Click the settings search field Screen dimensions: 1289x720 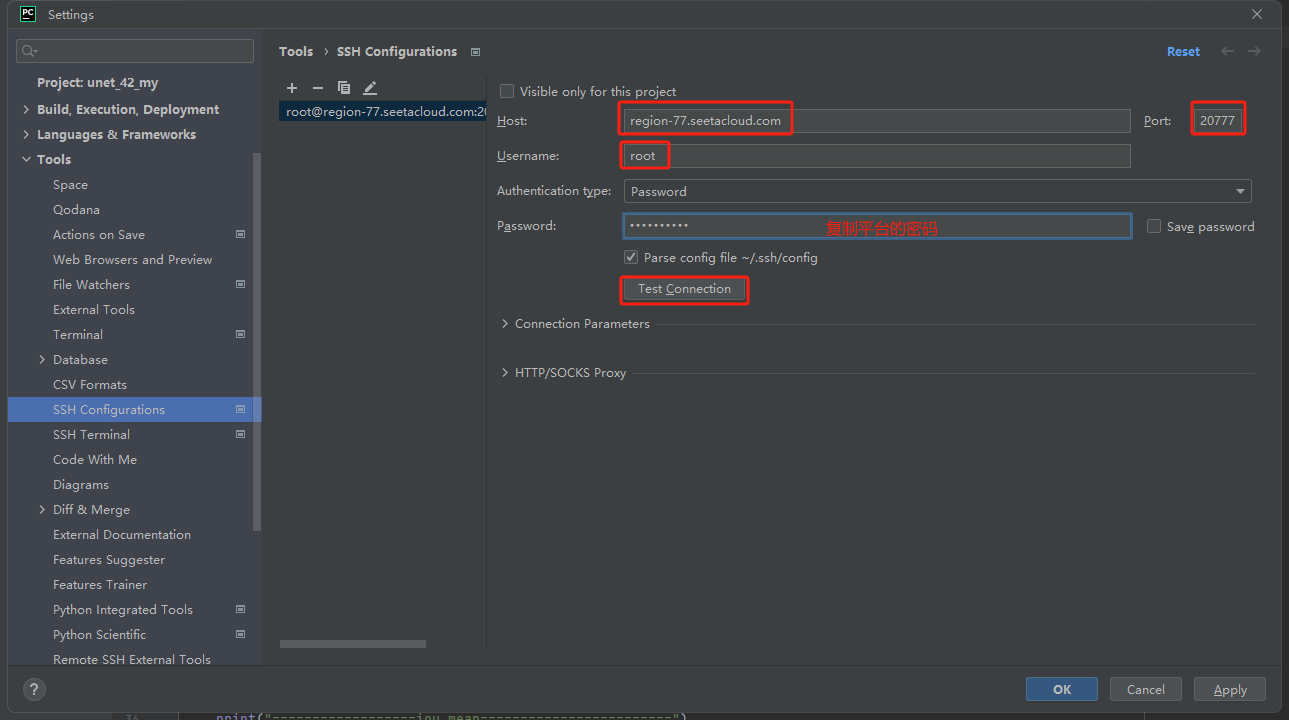135,51
